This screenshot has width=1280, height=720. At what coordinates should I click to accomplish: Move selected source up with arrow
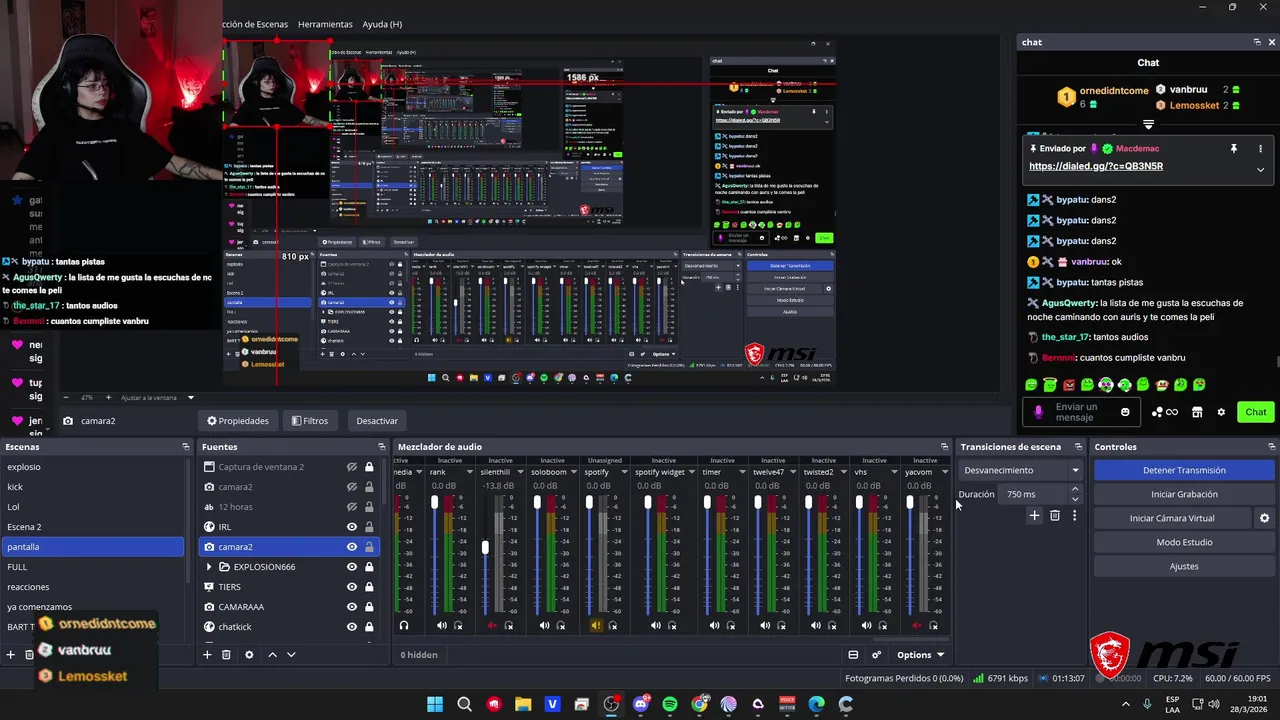click(272, 655)
